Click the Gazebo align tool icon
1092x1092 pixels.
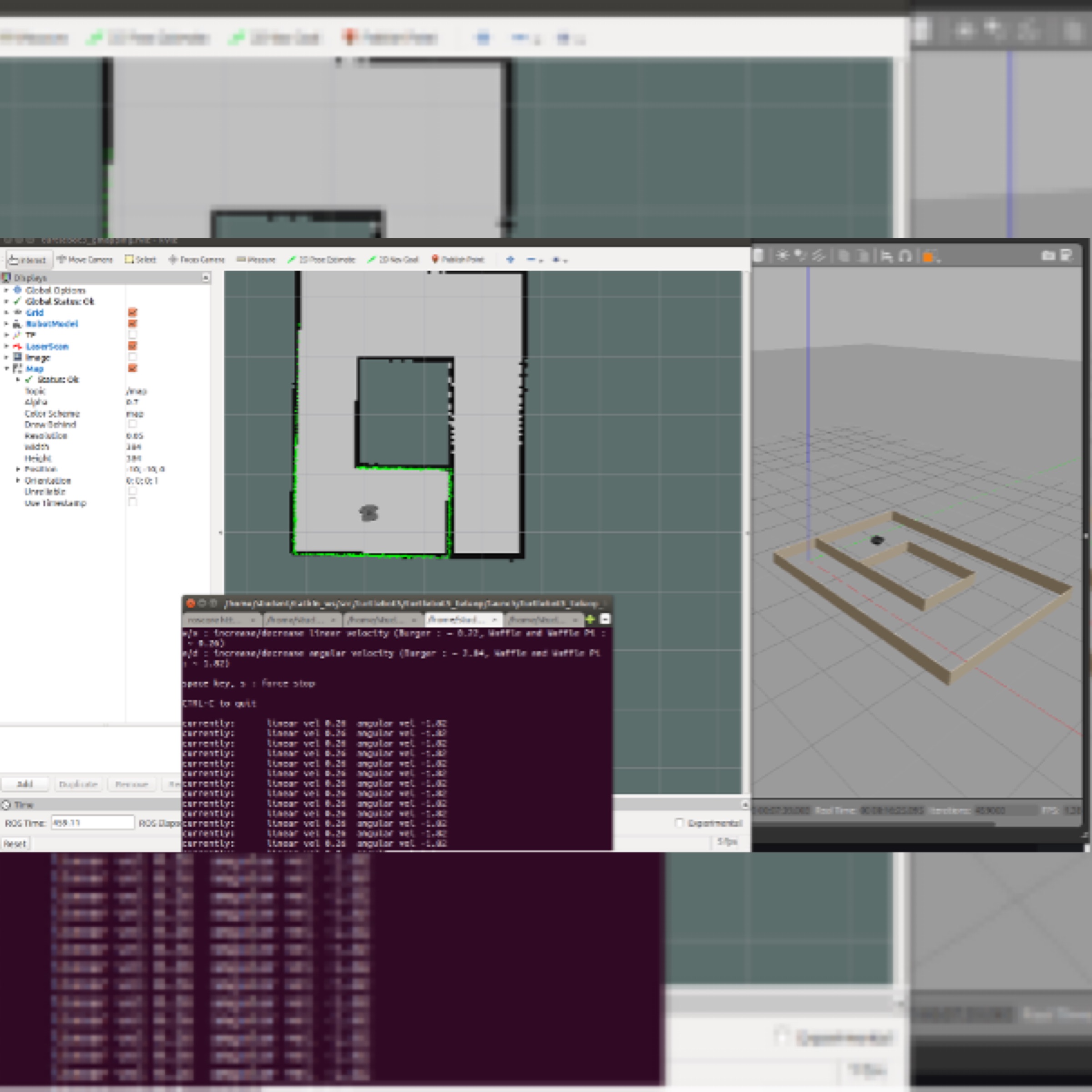(887, 257)
